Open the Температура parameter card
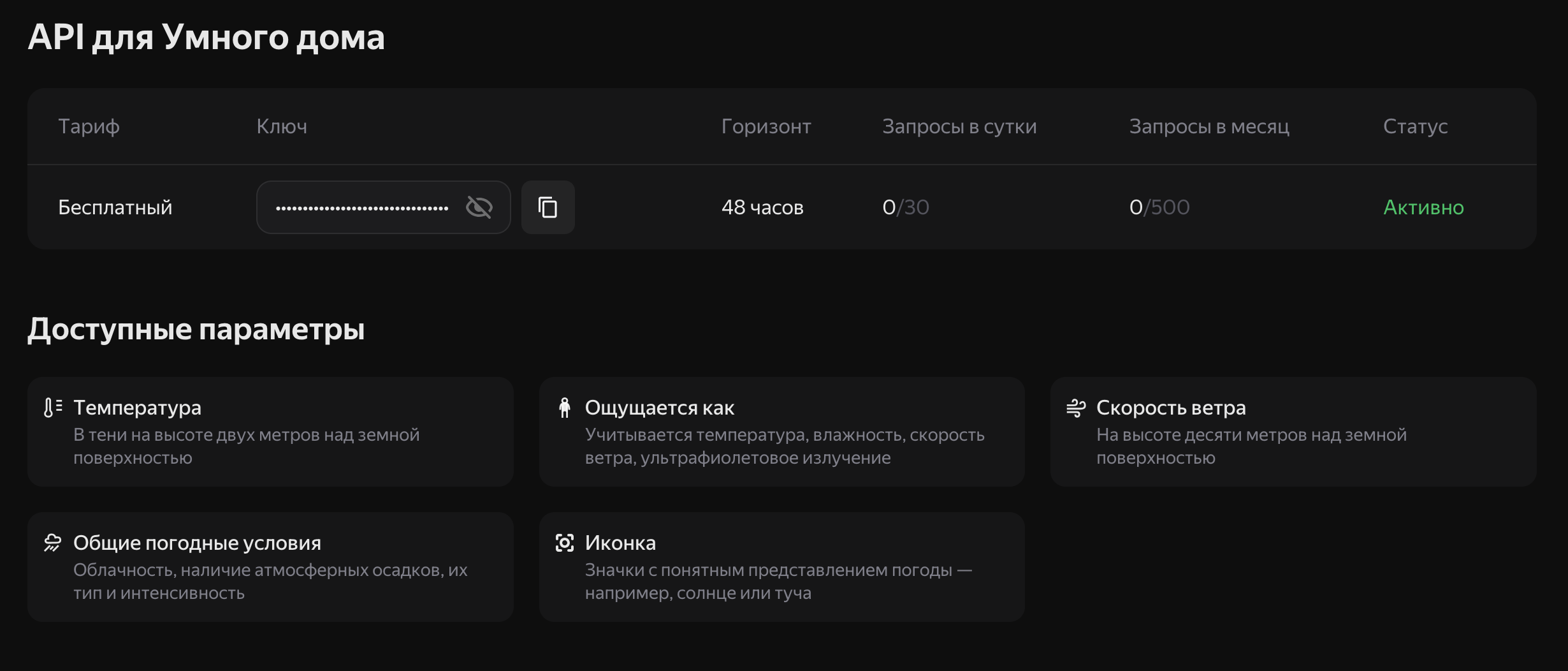This screenshot has height=671, width=1568. pos(270,431)
